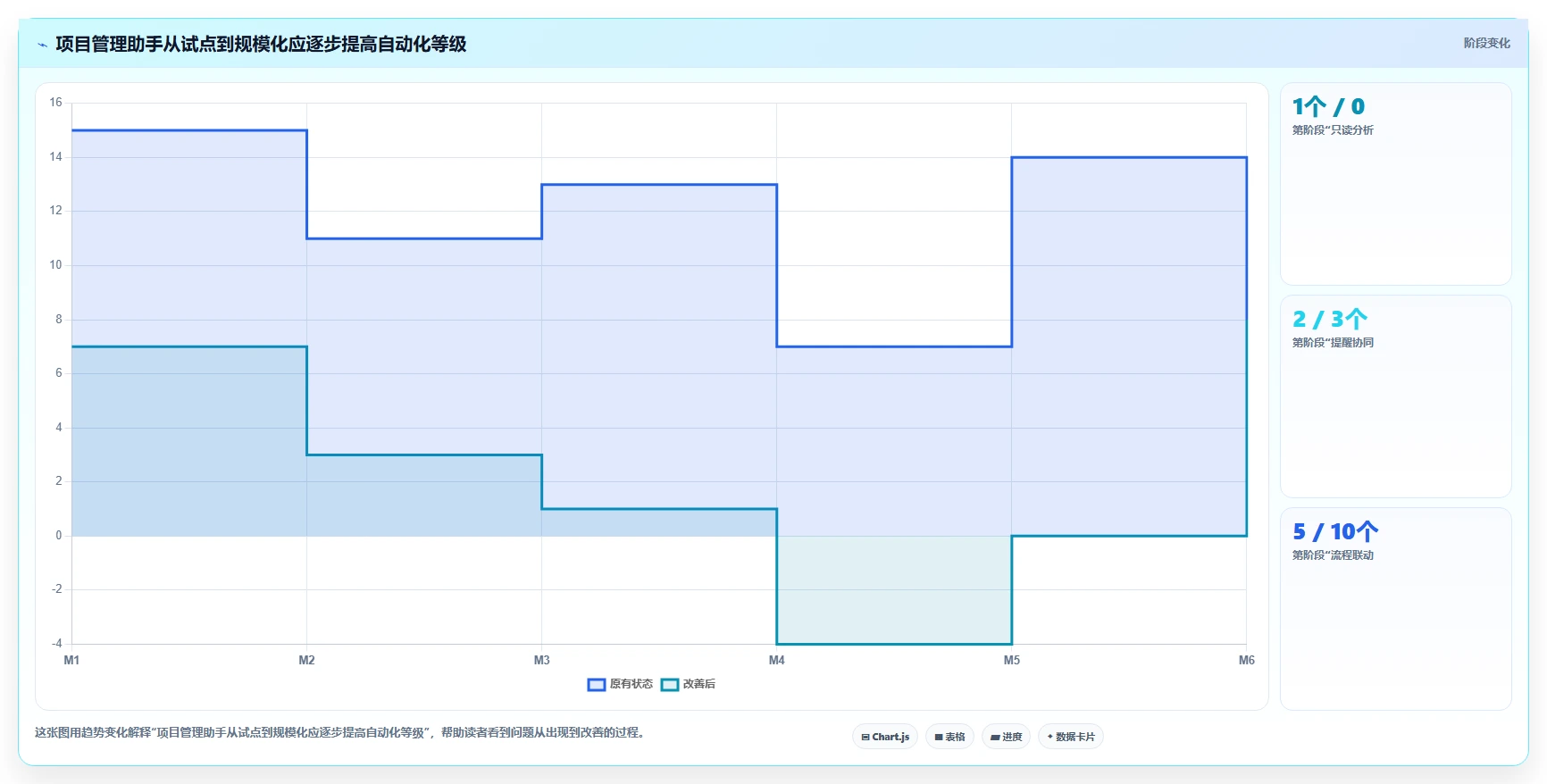Click the 阶段变化 label in header
Image resolution: width=1547 pixels, height=784 pixels.
pos(1486,43)
